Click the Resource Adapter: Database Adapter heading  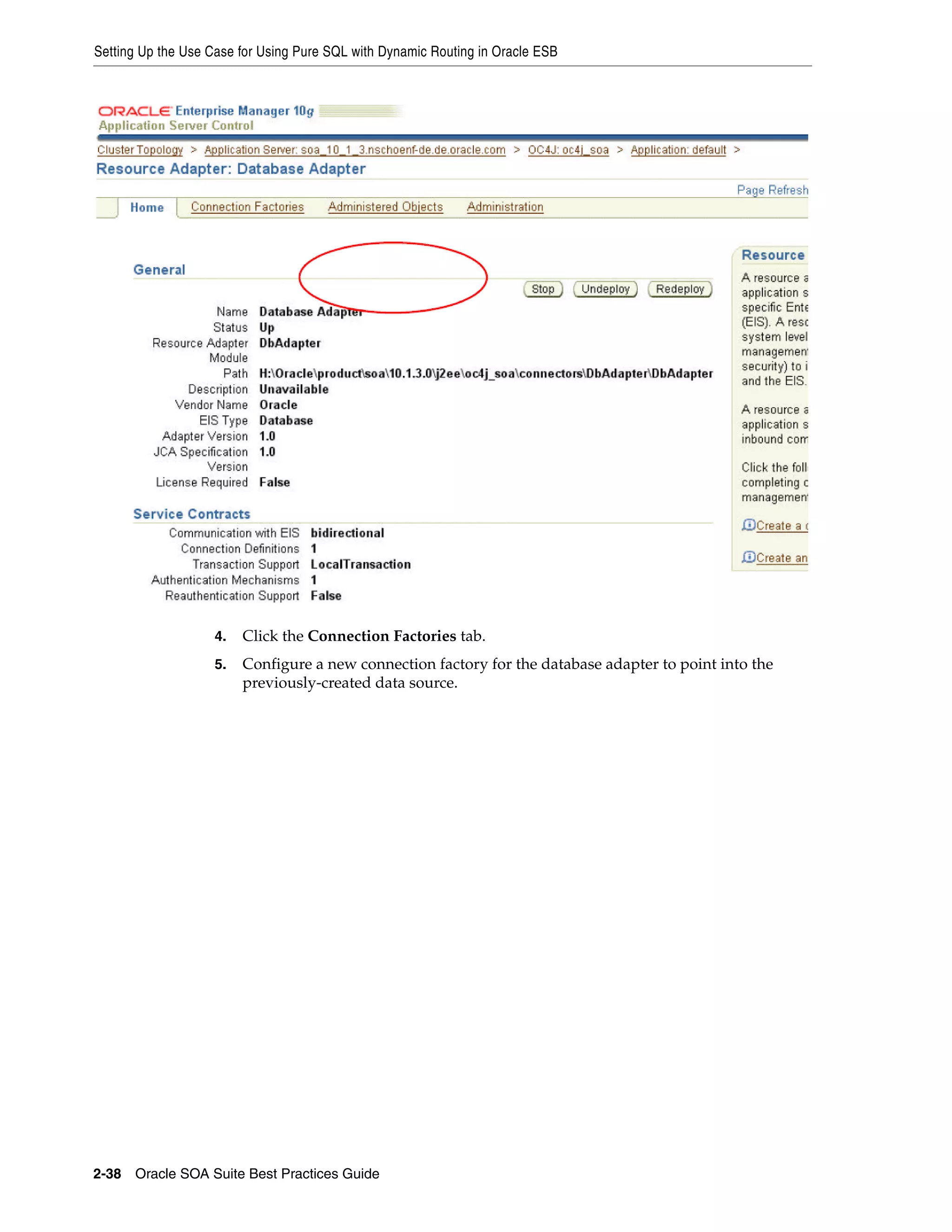(x=231, y=169)
